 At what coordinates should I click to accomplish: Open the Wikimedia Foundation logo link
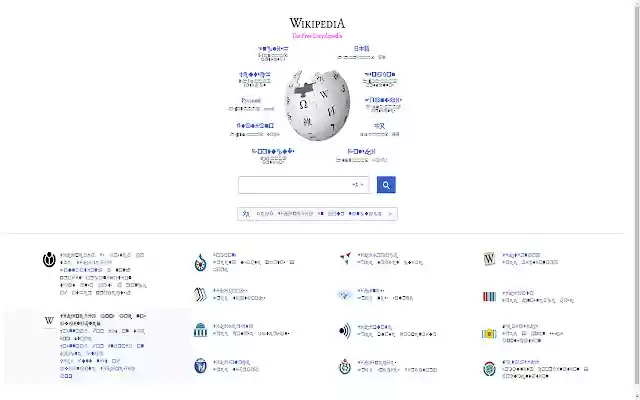[49, 260]
